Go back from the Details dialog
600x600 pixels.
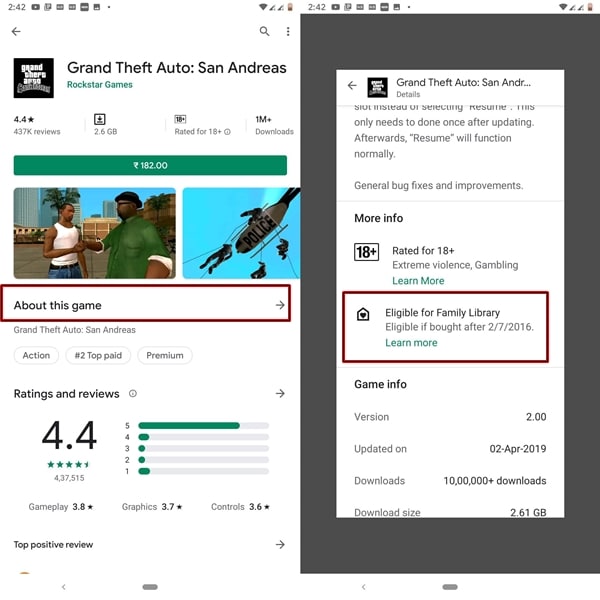click(352, 85)
